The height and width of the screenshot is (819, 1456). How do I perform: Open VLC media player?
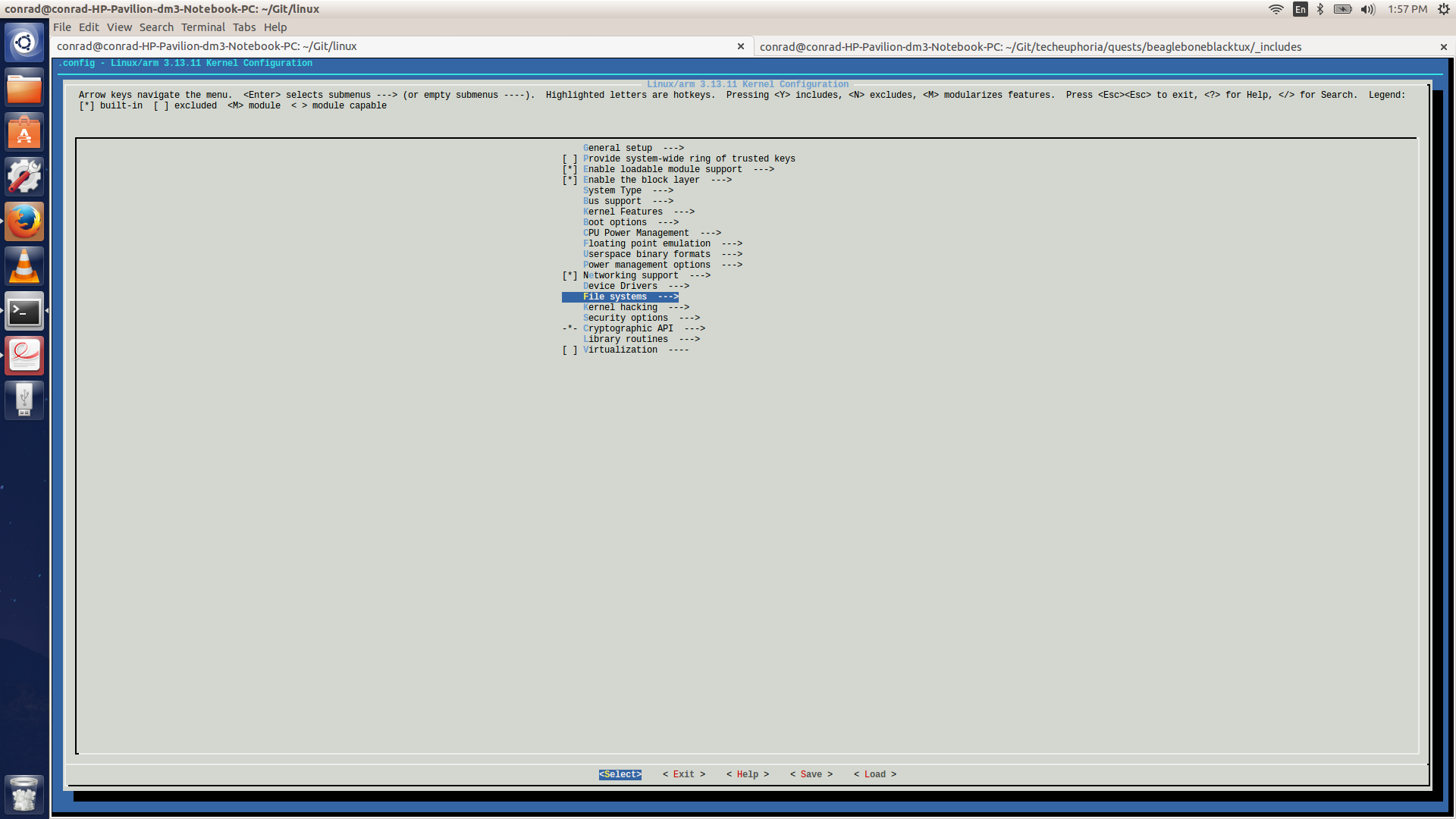(25, 265)
